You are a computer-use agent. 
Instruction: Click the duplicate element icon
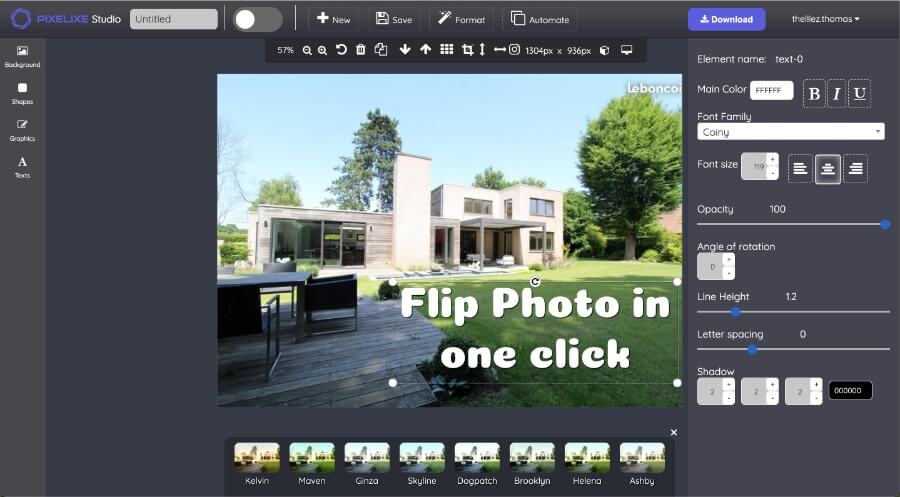381,50
